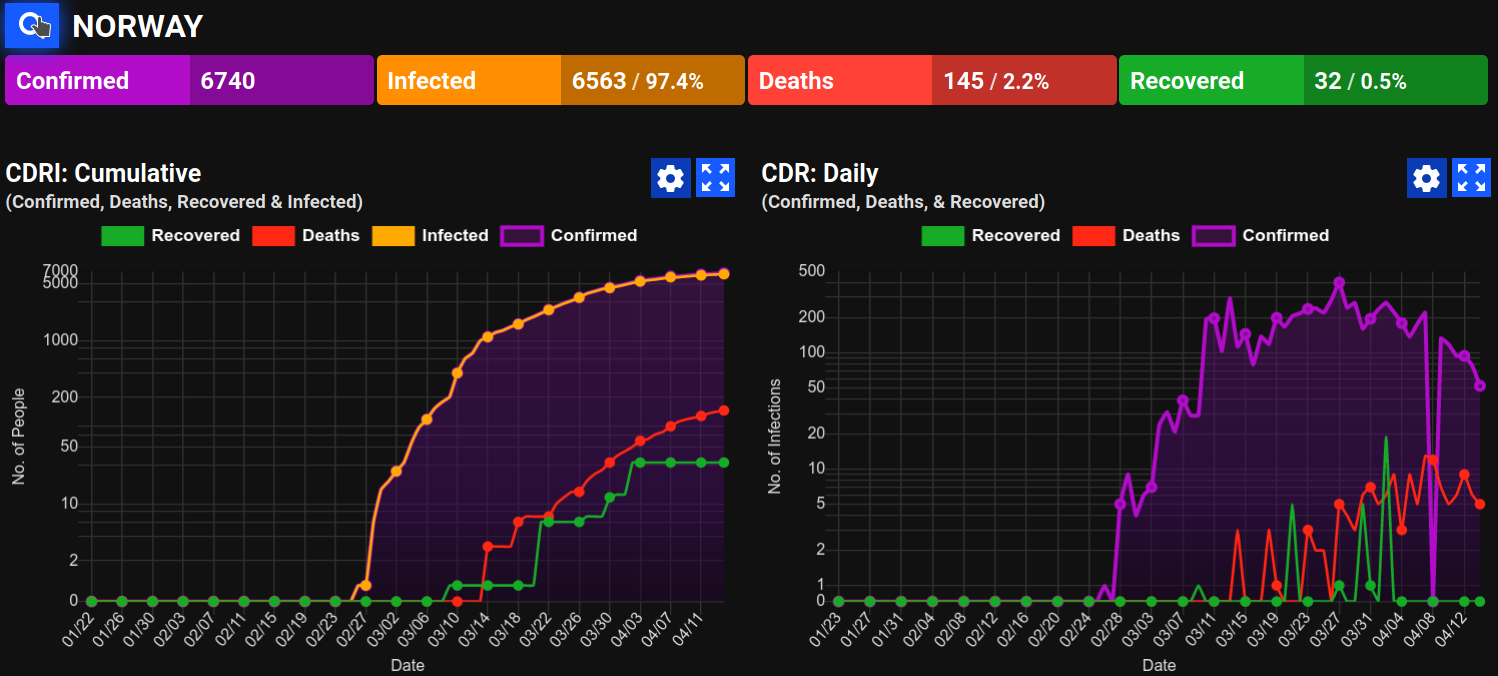1498x676 pixels.
Task: Click the 04/11 date tick on Cumulative chart
Action: 687,630
